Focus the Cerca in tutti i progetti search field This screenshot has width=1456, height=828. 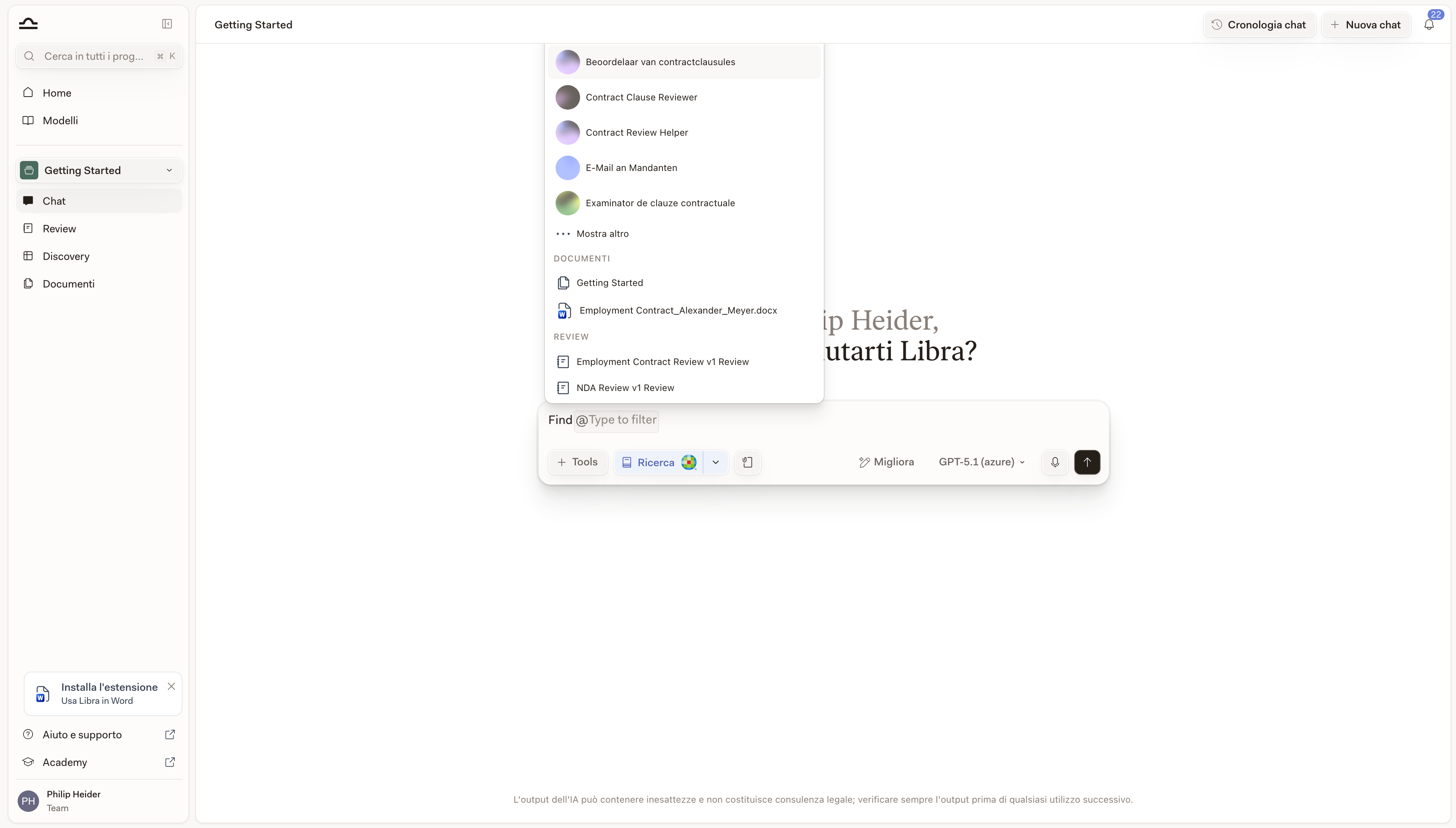coord(99,56)
